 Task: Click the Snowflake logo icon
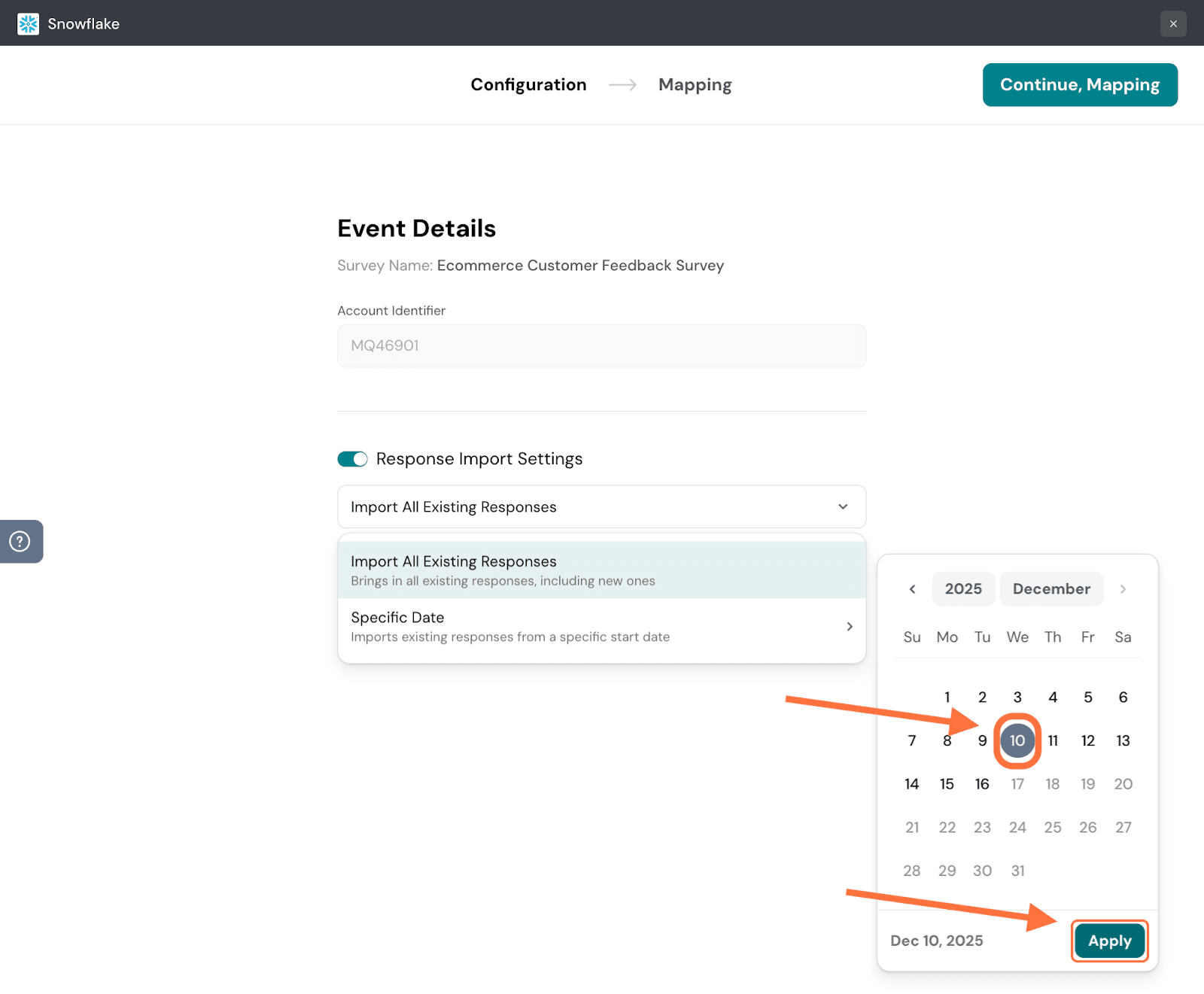tap(28, 24)
